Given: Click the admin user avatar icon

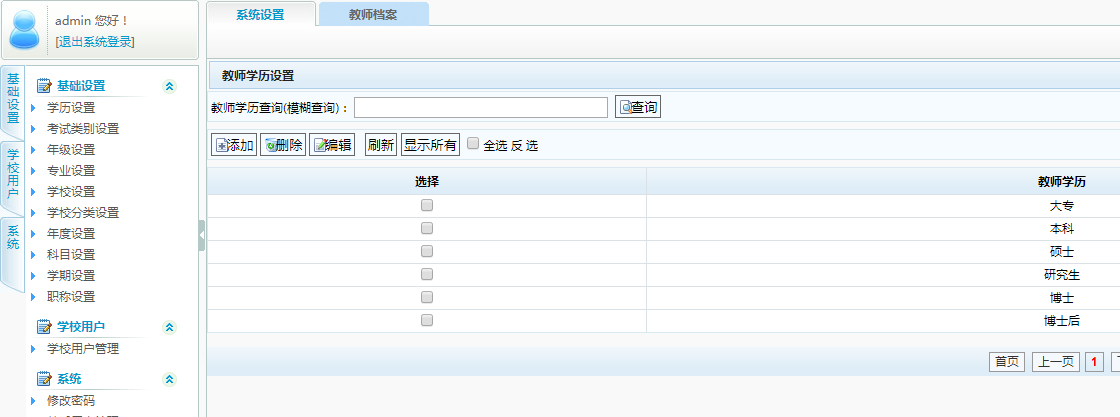Looking at the screenshot, I should coord(26,30).
